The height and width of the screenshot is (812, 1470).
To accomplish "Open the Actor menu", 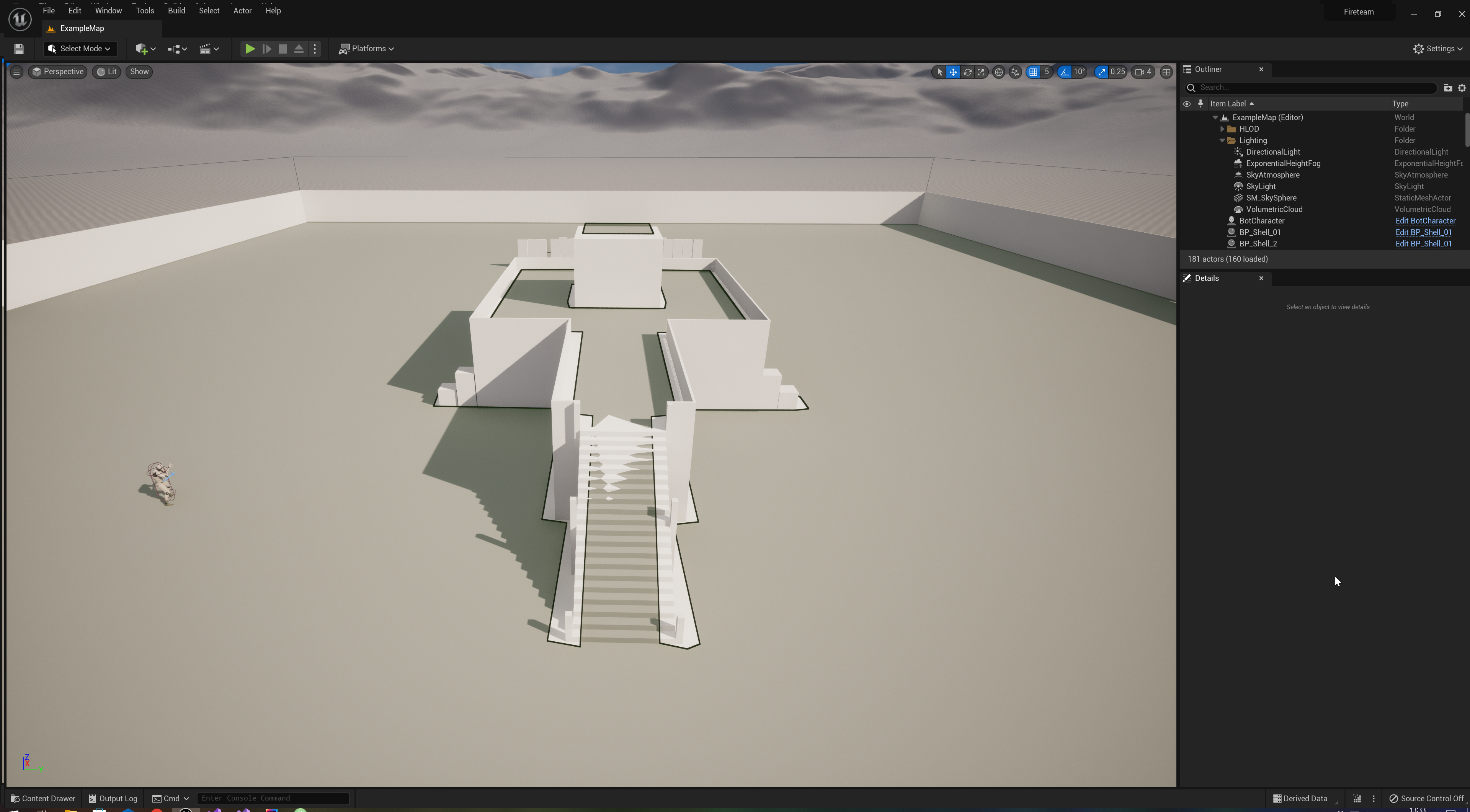I will tap(243, 11).
